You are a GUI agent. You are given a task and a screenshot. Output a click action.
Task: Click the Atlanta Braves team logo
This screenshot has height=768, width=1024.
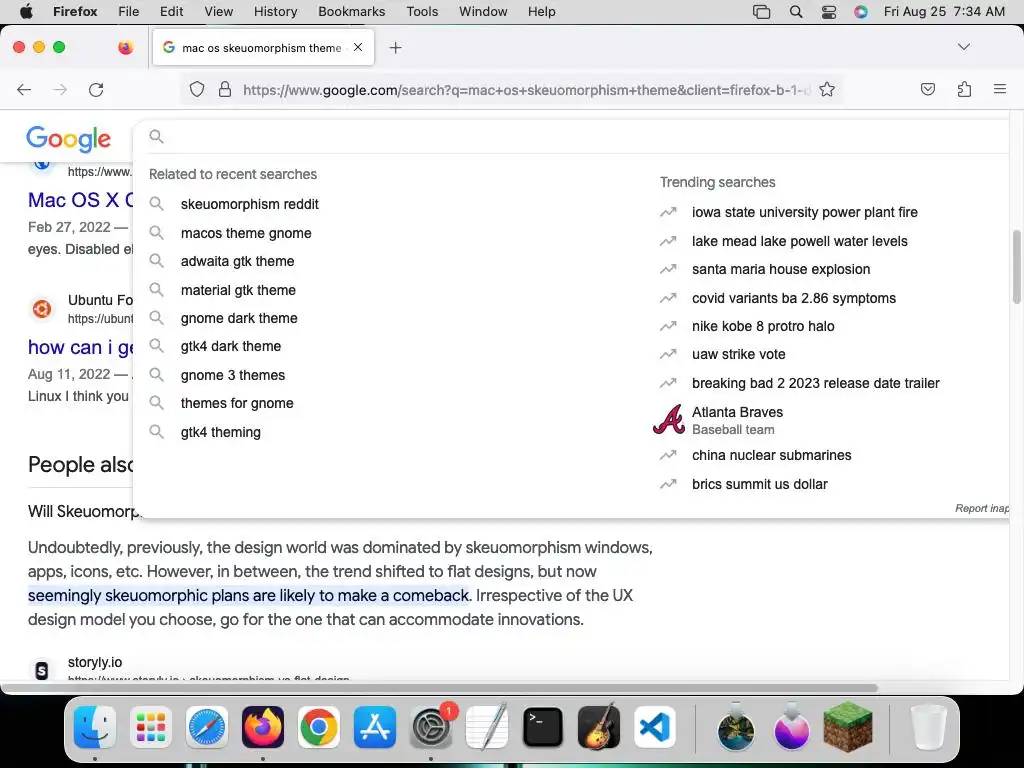tap(669, 419)
